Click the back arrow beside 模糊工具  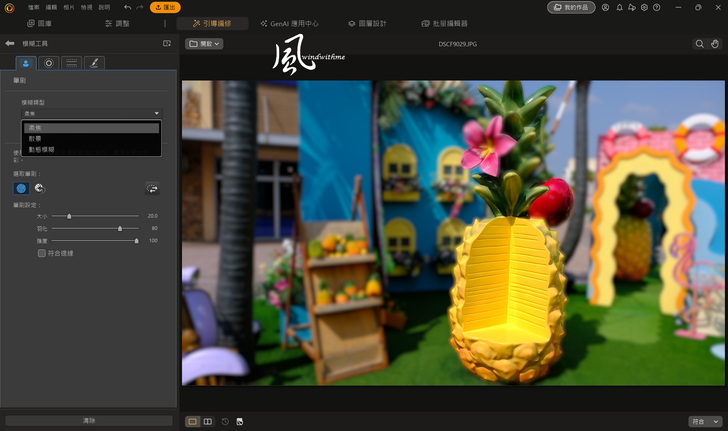(x=10, y=44)
